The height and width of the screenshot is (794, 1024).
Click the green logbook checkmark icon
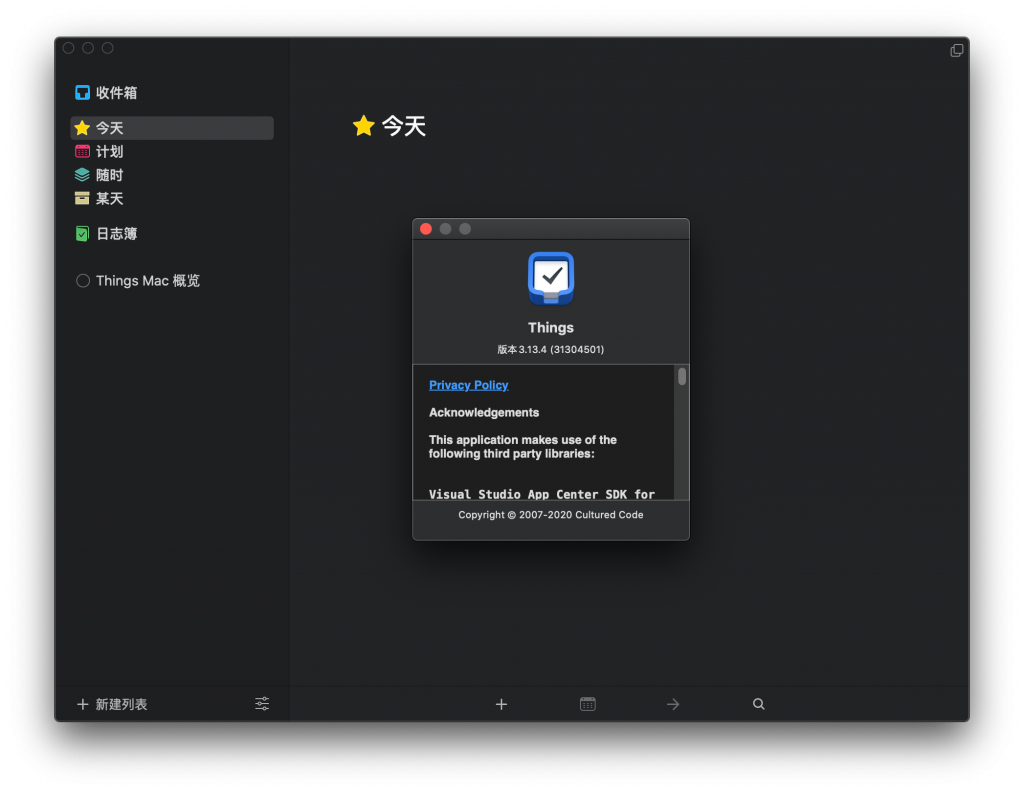click(82, 234)
